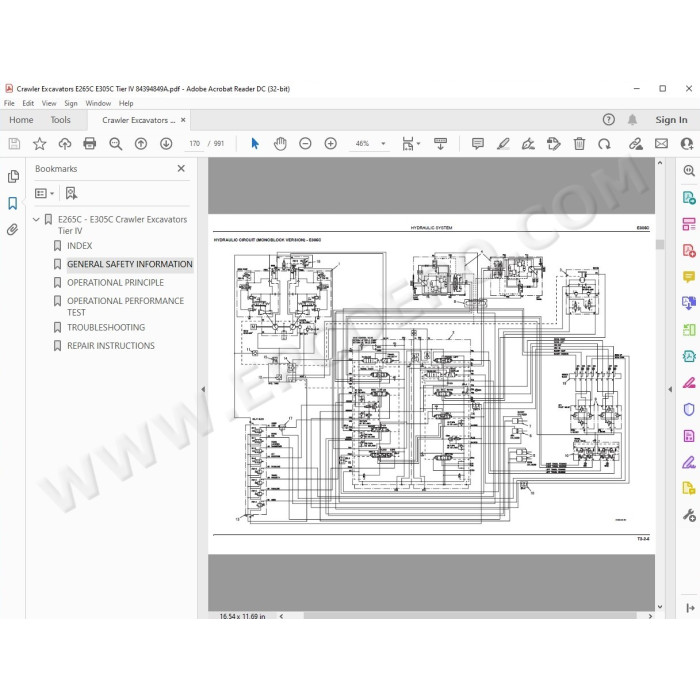
Task: Click the Save file icon
Action: coord(14,143)
